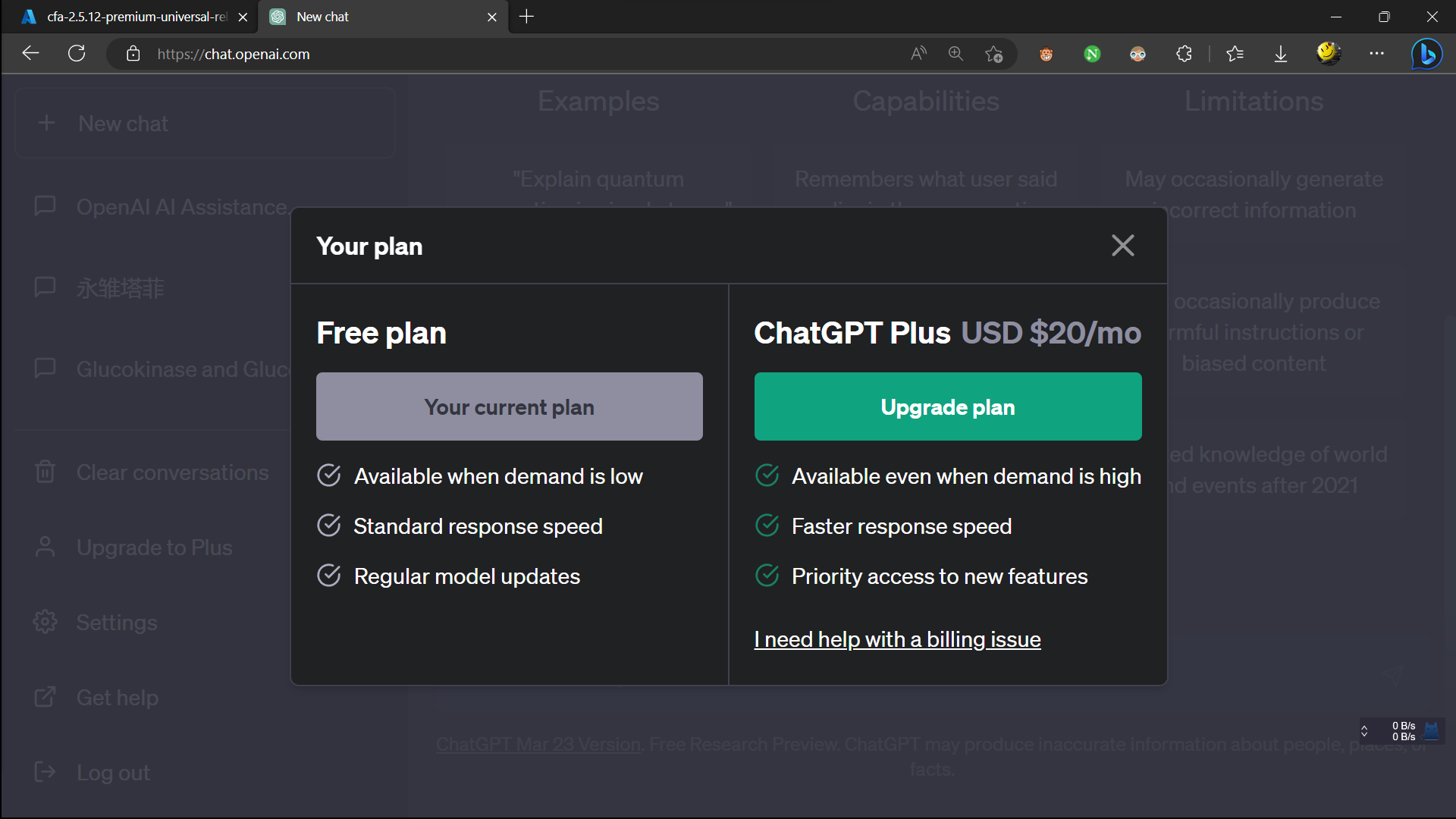The width and height of the screenshot is (1456, 819).
Task: Open the billing issue help link
Action: coord(897,639)
